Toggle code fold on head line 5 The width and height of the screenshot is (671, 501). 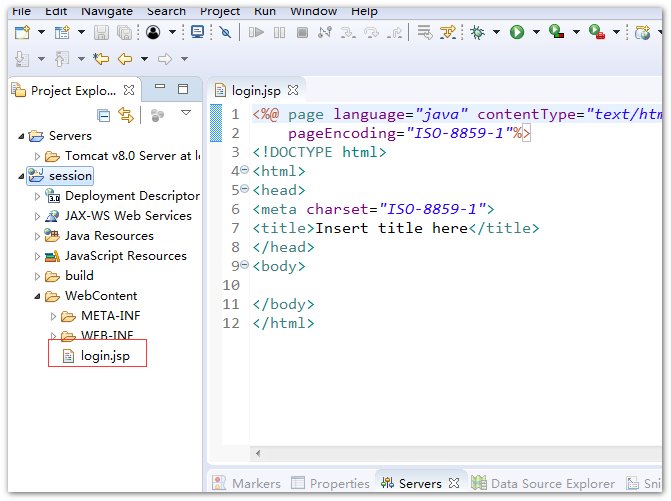[245, 190]
